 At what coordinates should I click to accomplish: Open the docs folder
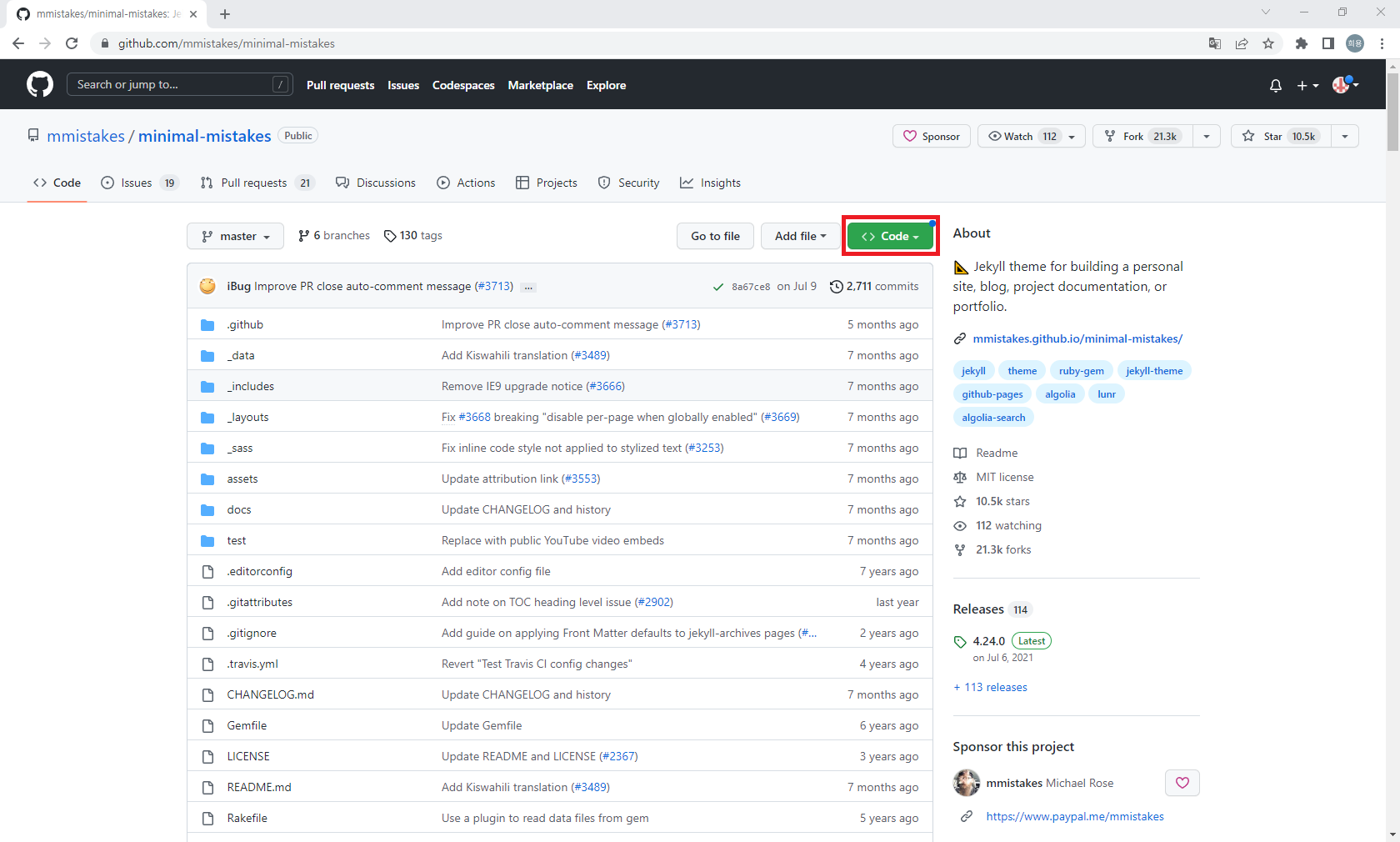point(239,509)
